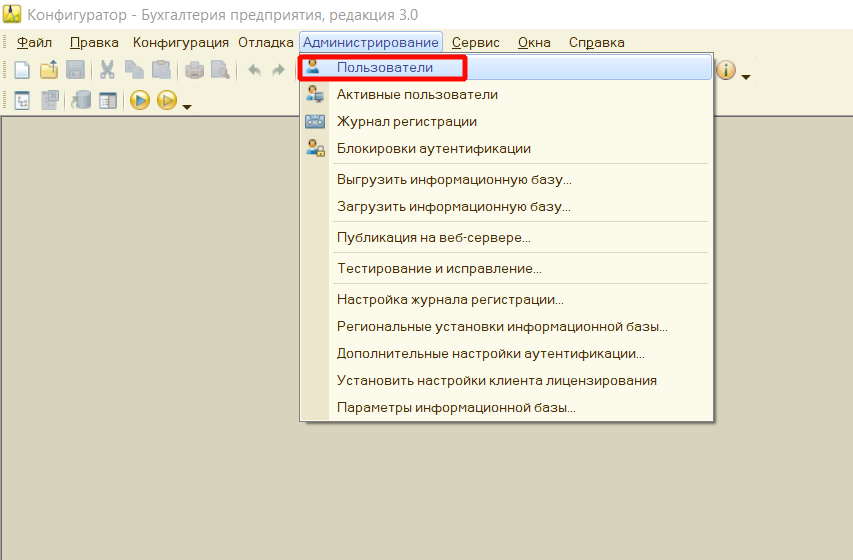Choose Блокировки аутентификации menu item

tap(433, 148)
